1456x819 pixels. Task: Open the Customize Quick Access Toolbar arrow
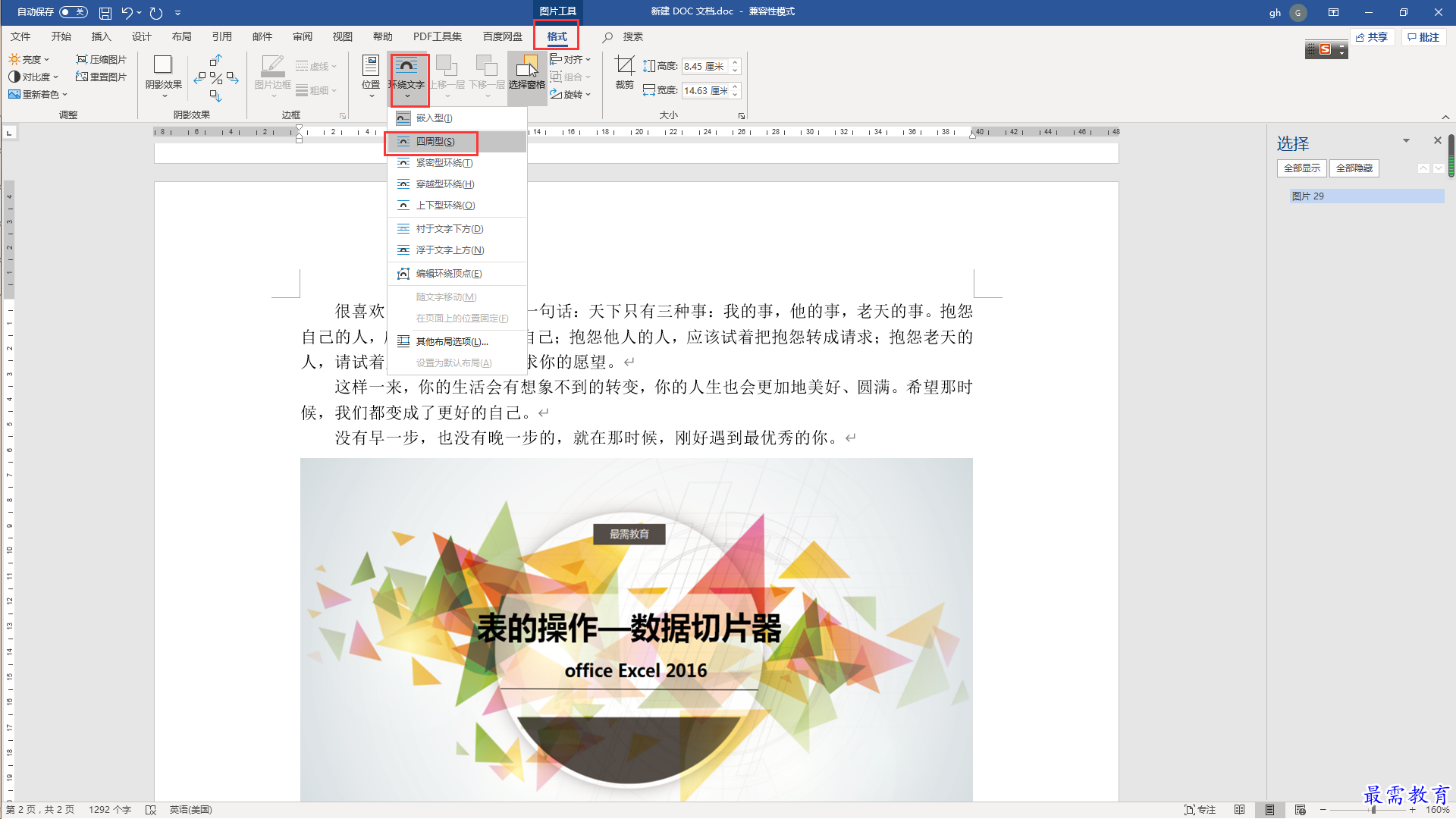178,13
